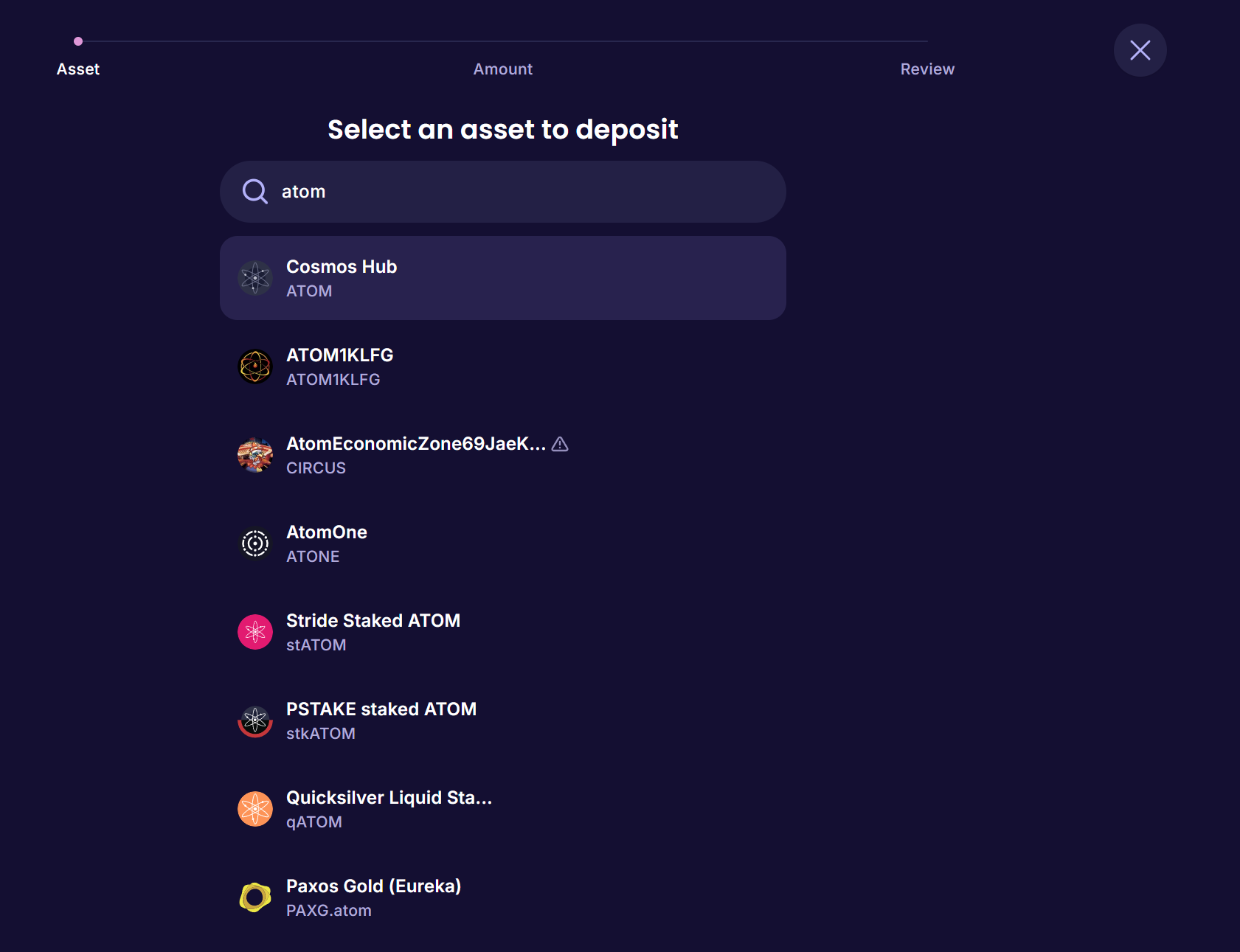Choose 'Paxos Gold (Eureka)' asset name
This screenshot has width=1240, height=952.
pos(374,886)
